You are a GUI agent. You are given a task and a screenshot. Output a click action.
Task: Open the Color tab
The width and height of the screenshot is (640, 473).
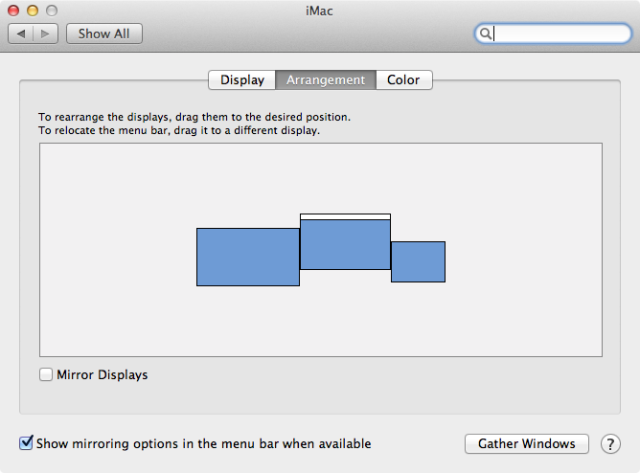(x=404, y=80)
